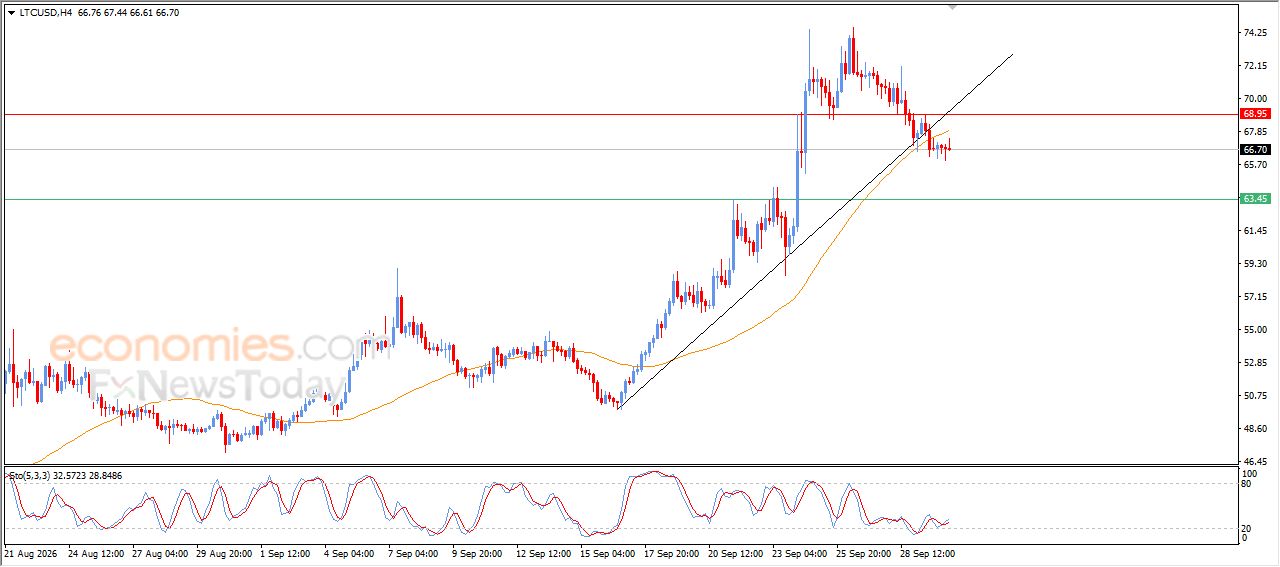Screen dimensions: 1280x567
Task: Click the 21 Aug 2026 date label
Action: 31,552
